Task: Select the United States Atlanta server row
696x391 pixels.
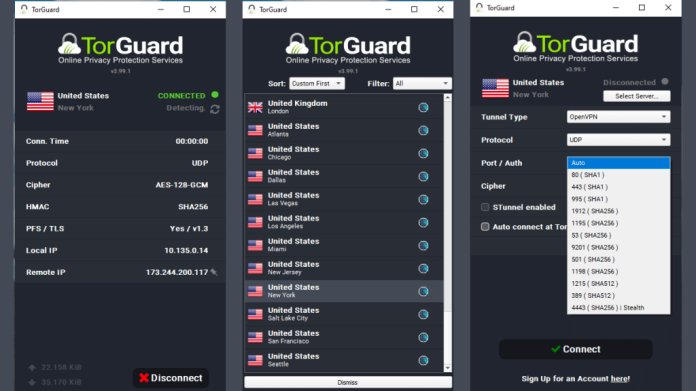Action: click(344, 130)
